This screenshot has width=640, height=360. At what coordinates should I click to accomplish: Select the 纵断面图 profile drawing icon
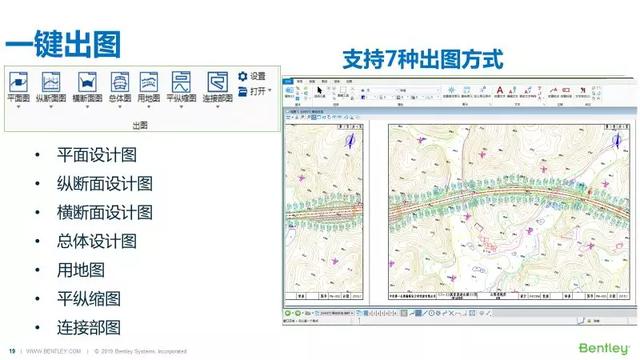click(51, 82)
